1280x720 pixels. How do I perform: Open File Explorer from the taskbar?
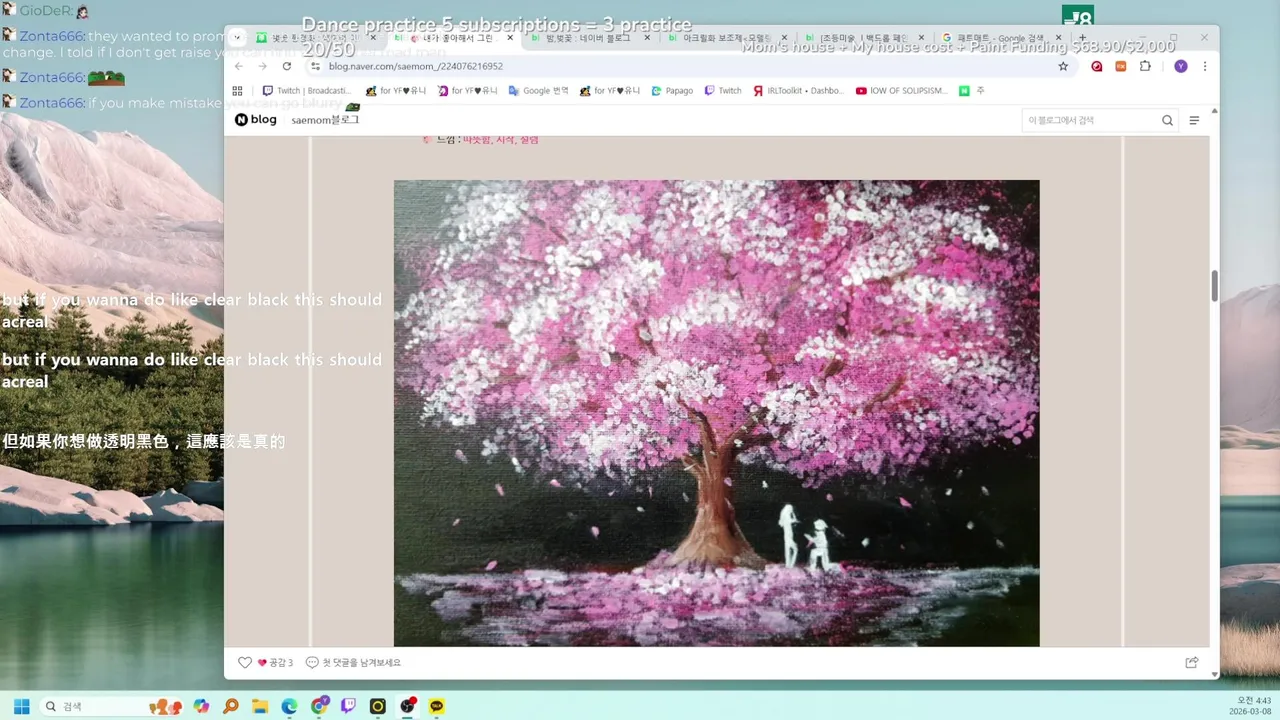click(260, 706)
